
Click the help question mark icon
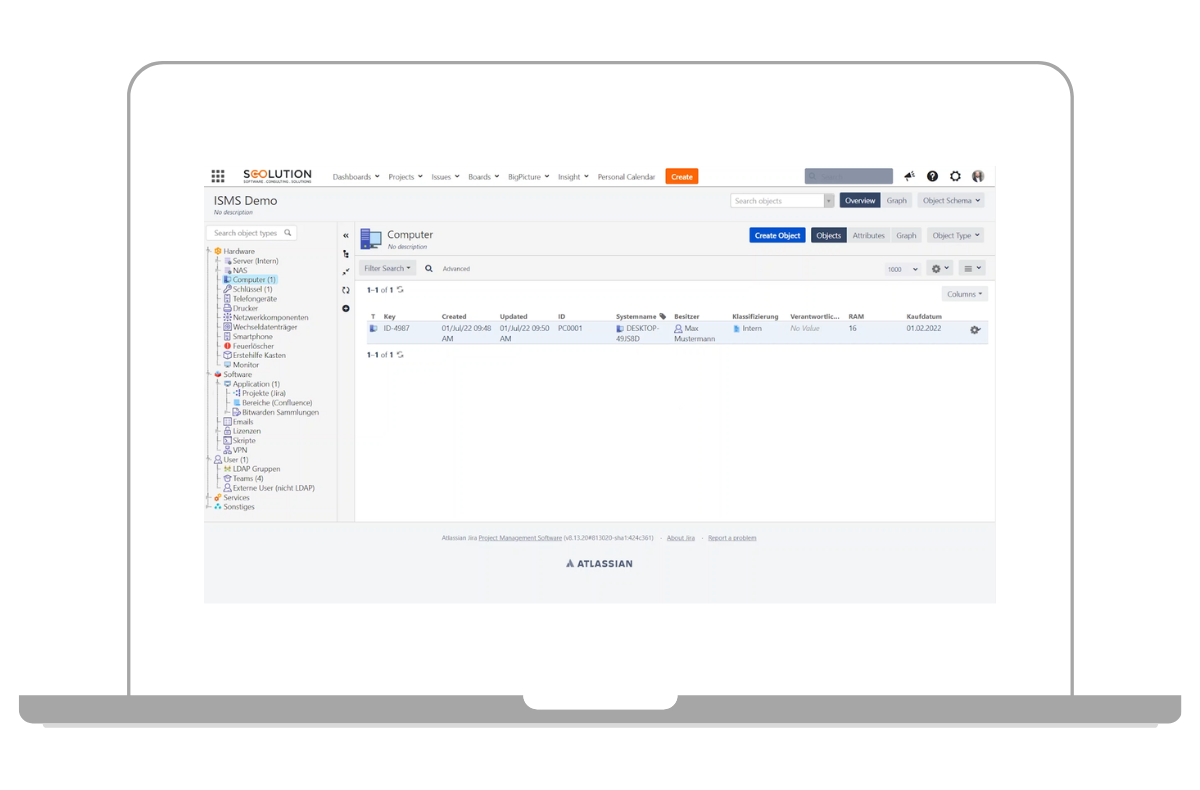(x=932, y=177)
